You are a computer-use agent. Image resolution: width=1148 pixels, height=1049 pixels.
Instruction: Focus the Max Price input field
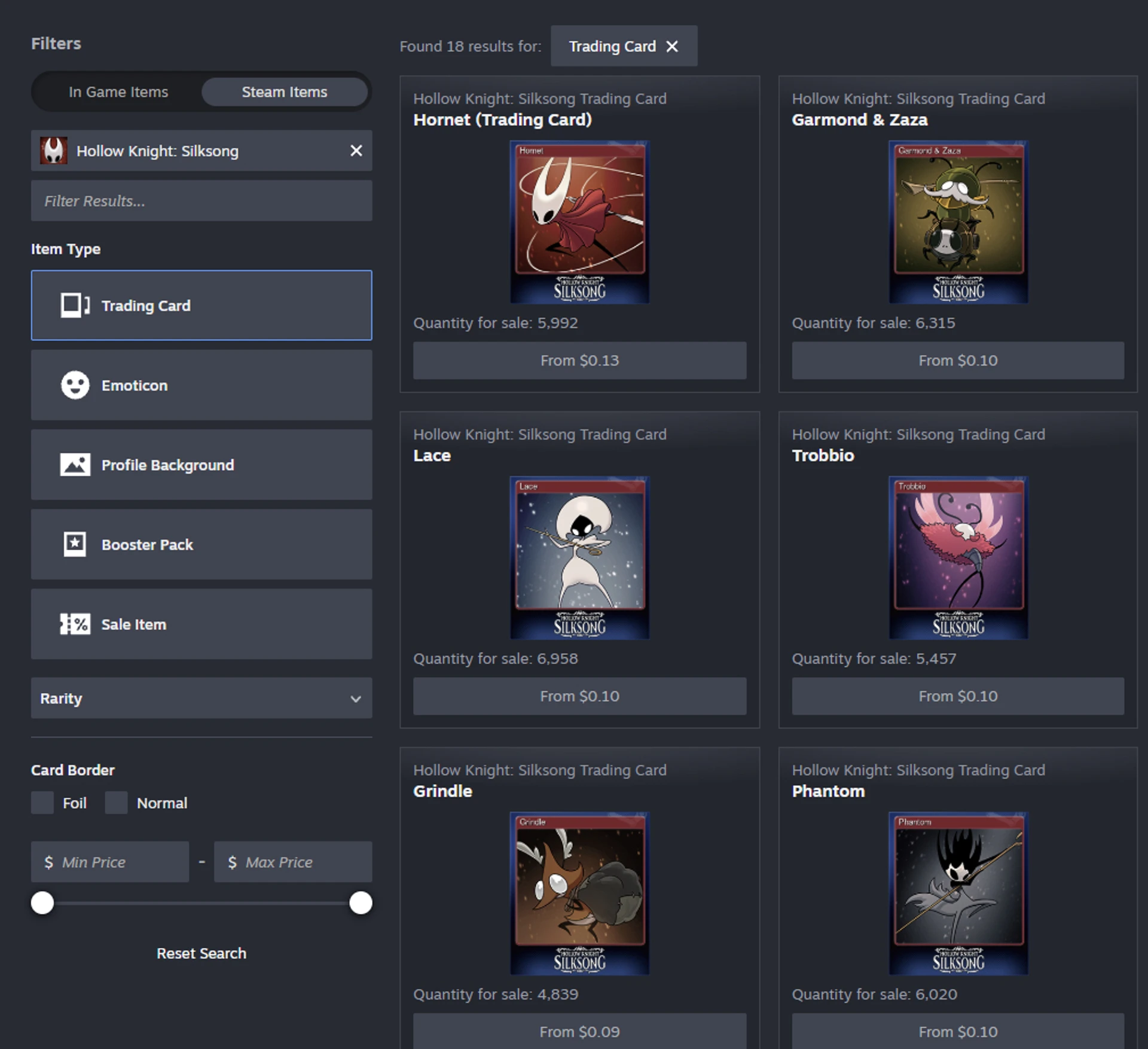[293, 862]
